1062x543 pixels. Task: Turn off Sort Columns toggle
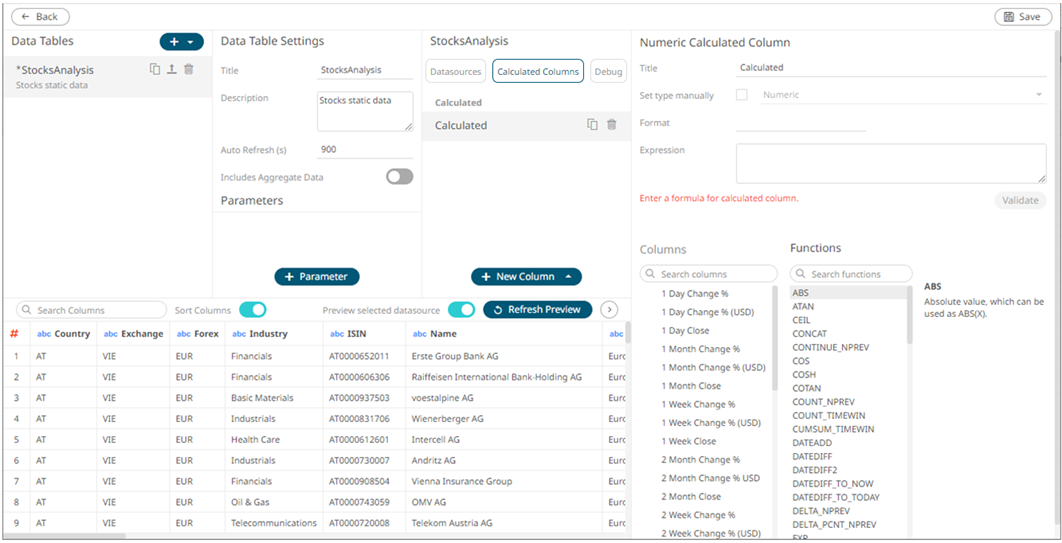(x=252, y=310)
